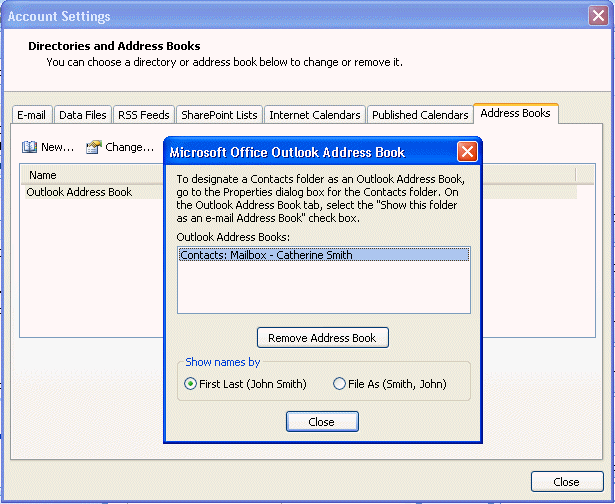The width and height of the screenshot is (615, 504).
Task: Click Close button in Account Settings window
Action: pyautogui.click(x=567, y=482)
